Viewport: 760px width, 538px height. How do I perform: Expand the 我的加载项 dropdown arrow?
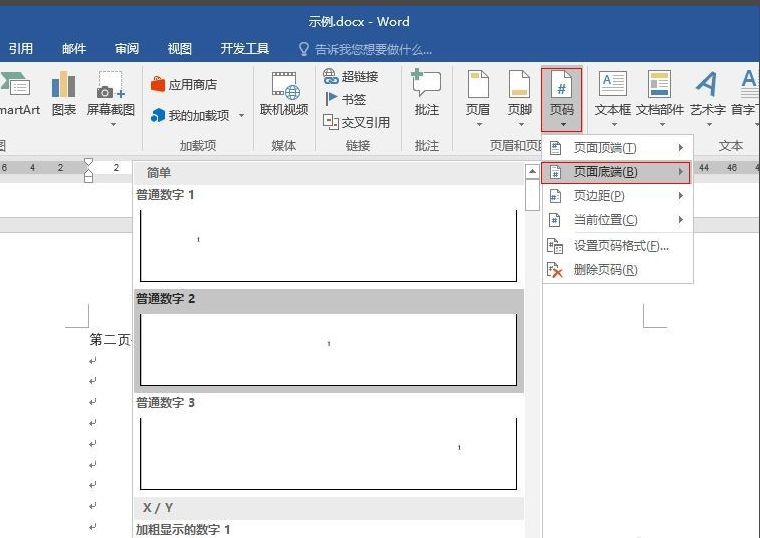(x=241, y=115)
